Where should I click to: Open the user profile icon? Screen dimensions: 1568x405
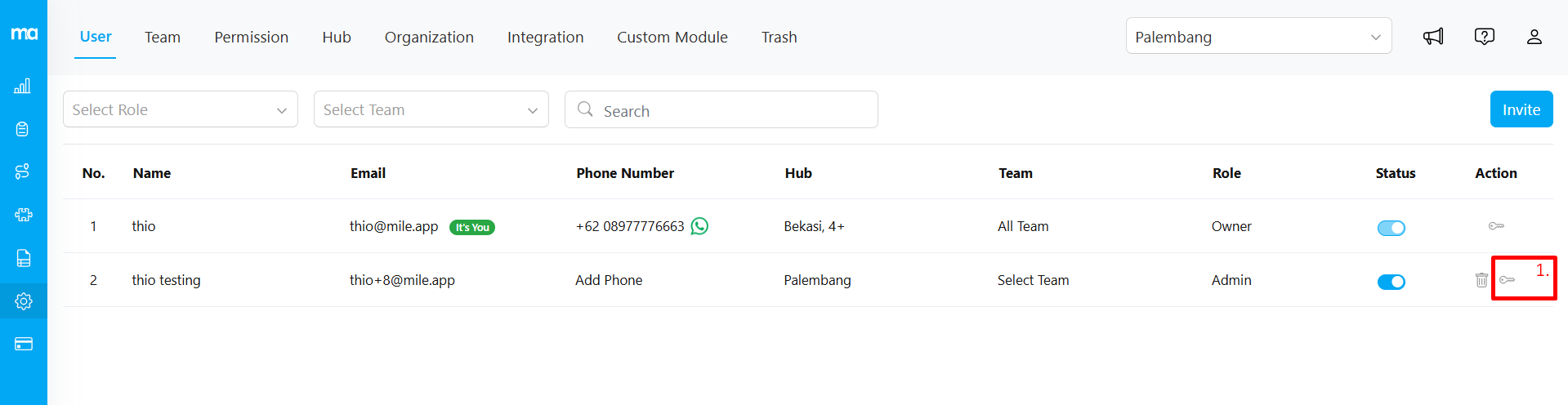coord(1534,37)
